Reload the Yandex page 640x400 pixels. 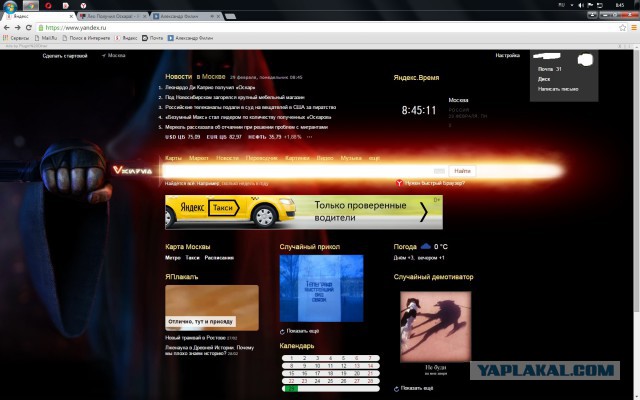click(x=29, y=28)
